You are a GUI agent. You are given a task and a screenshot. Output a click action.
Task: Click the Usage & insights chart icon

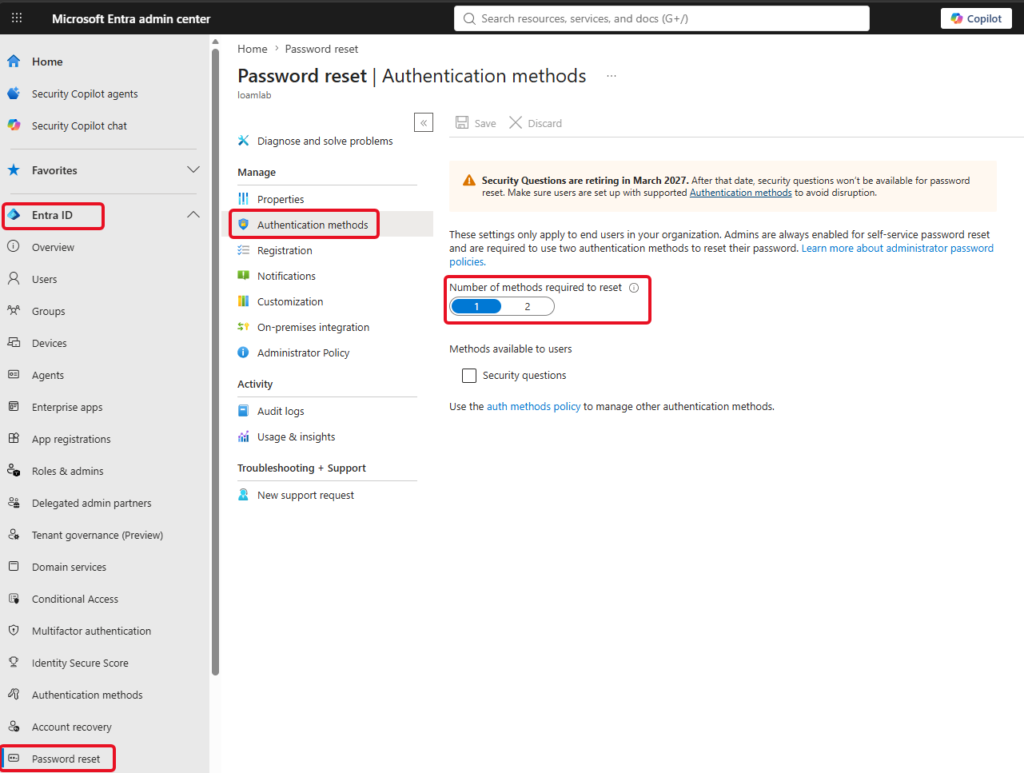coord(244,437)
